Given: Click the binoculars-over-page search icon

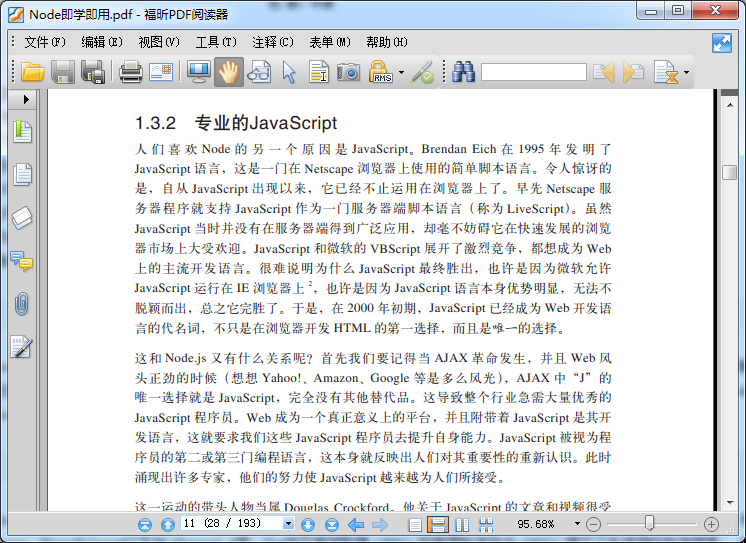Looking at the screenshot, I should pyautogui.click(x=259, y=72).
